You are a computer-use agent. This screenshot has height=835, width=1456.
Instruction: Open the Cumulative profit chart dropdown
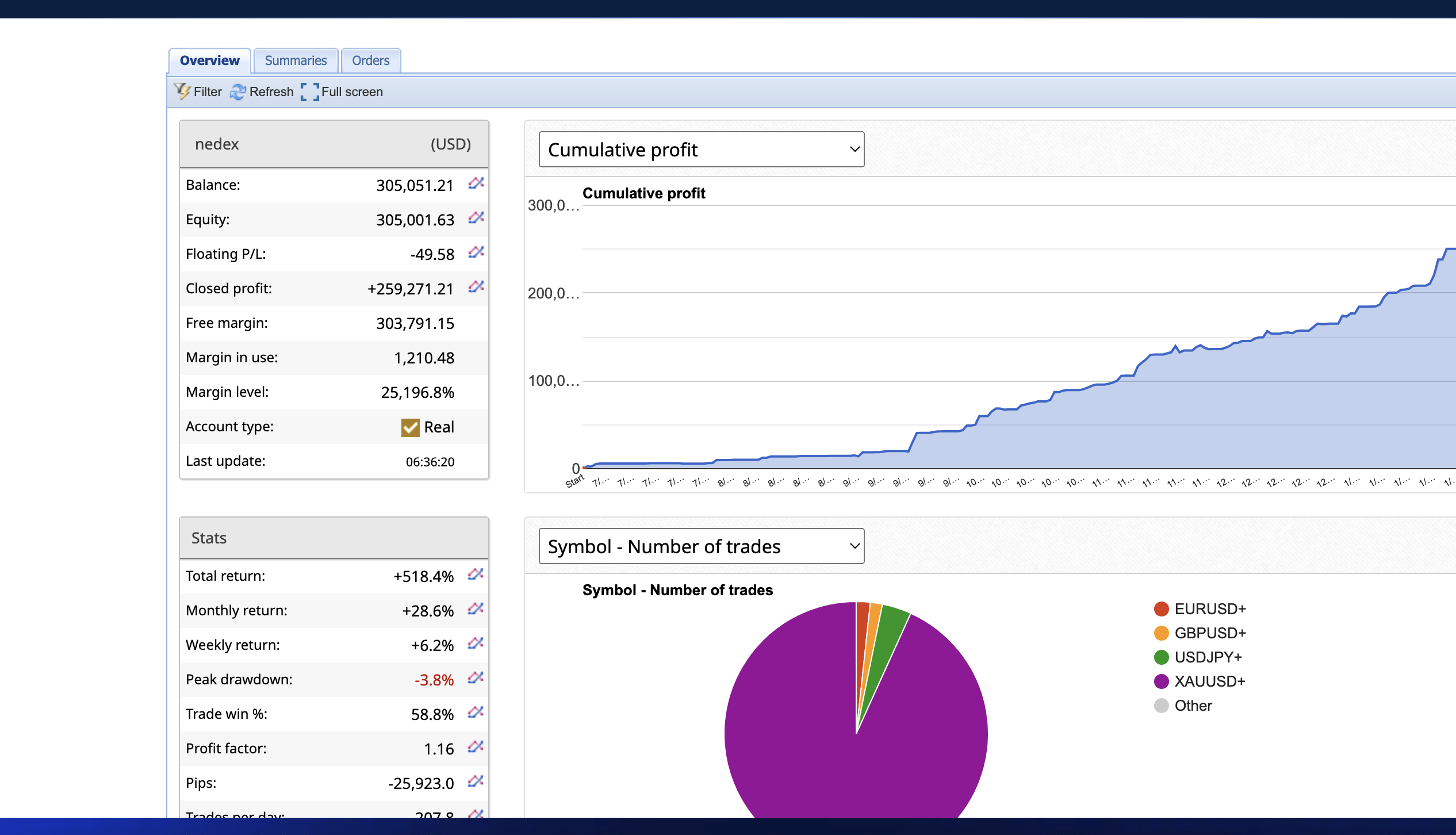(701, 150)
